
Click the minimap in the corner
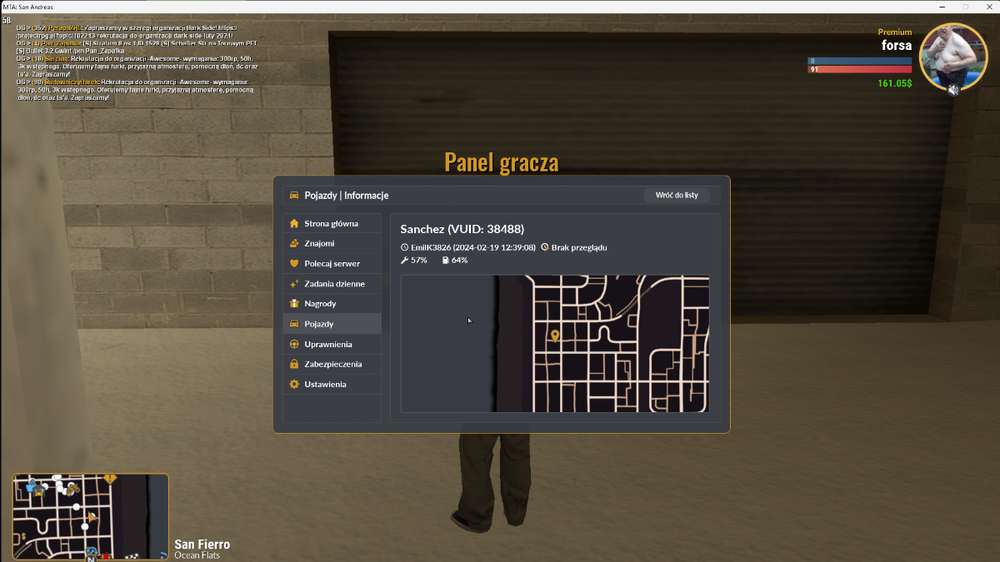click(91, 517)
